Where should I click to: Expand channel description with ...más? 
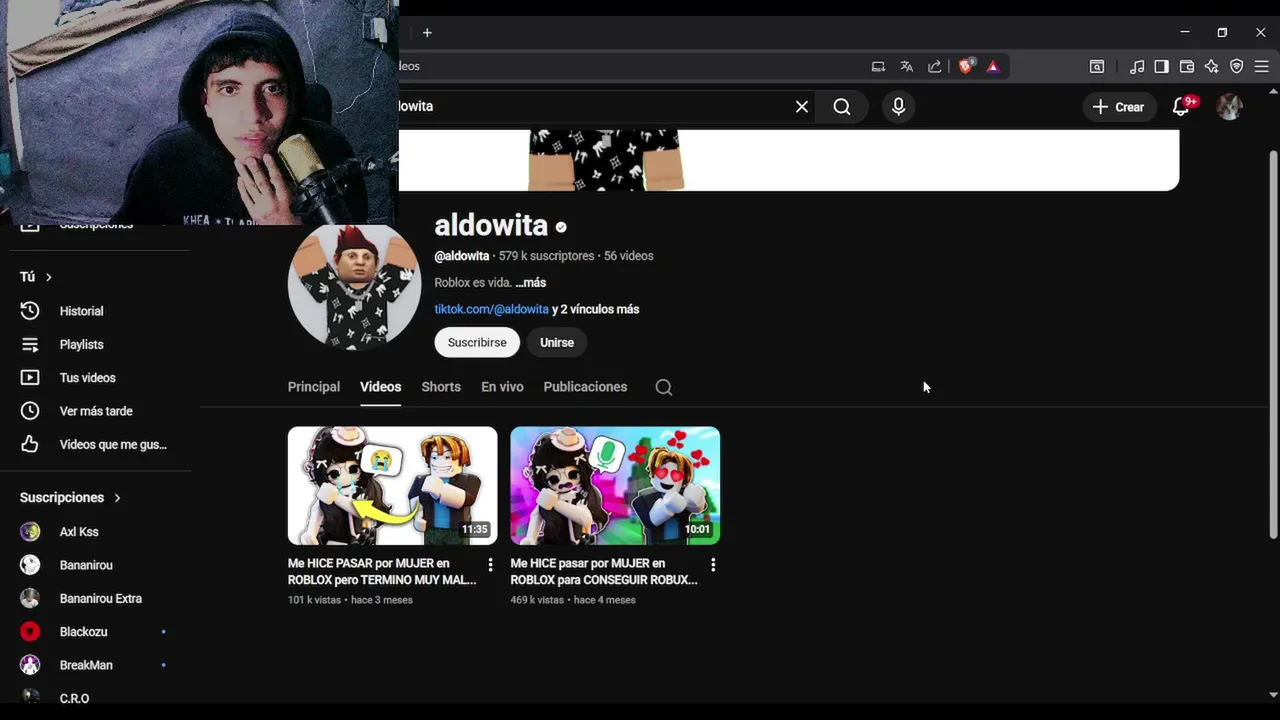pos(530,283)
